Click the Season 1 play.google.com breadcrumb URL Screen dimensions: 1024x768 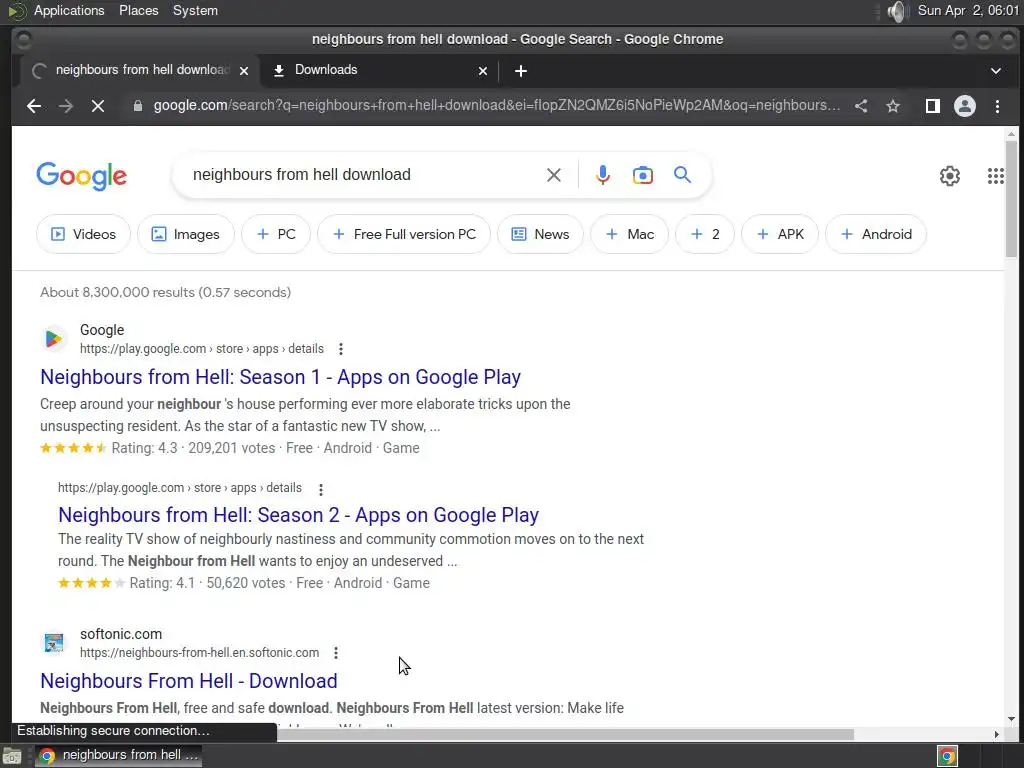click(202, 349)
